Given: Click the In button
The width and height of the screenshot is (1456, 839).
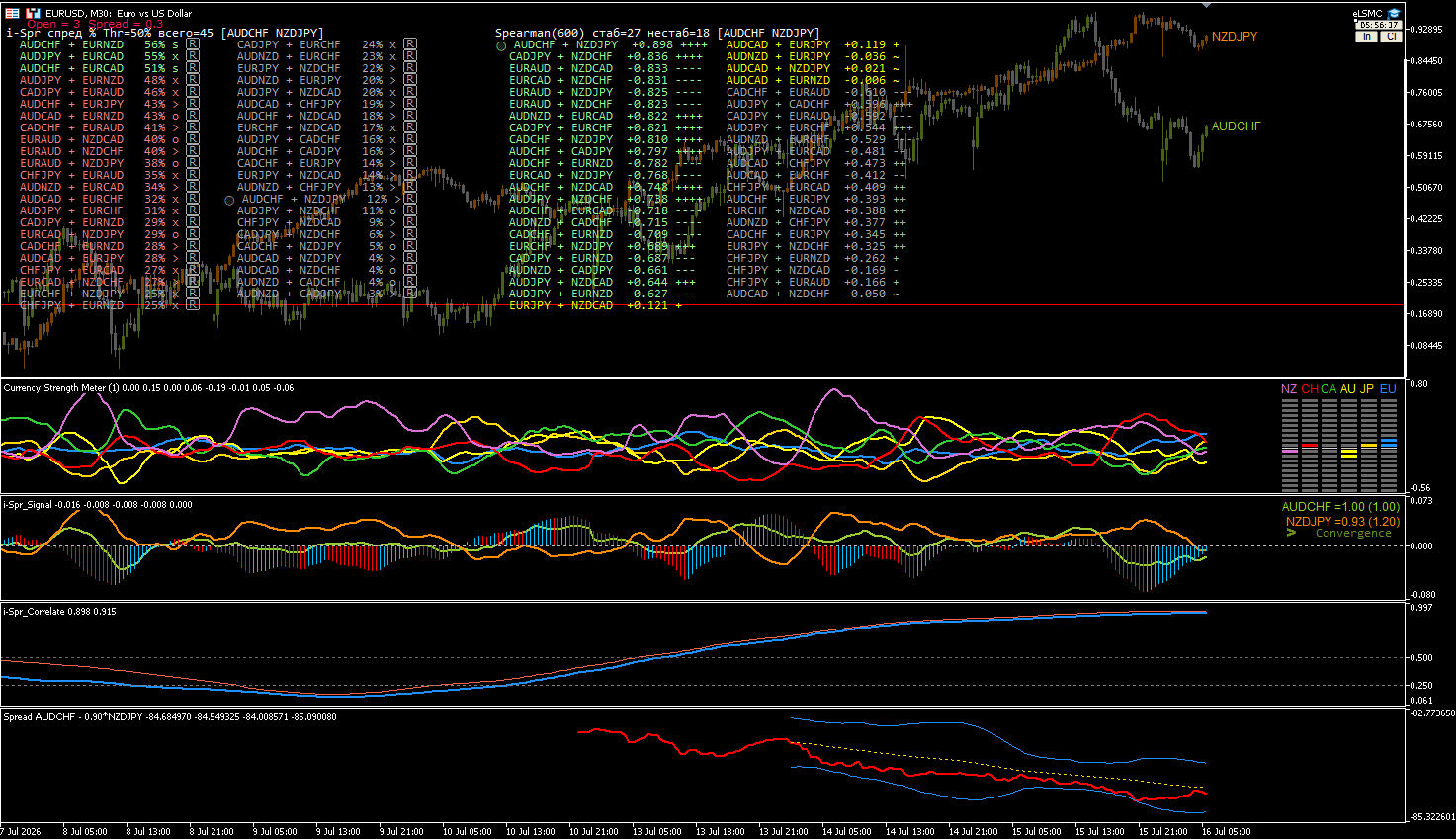Looking at the screenshot, I should 1366,37.
